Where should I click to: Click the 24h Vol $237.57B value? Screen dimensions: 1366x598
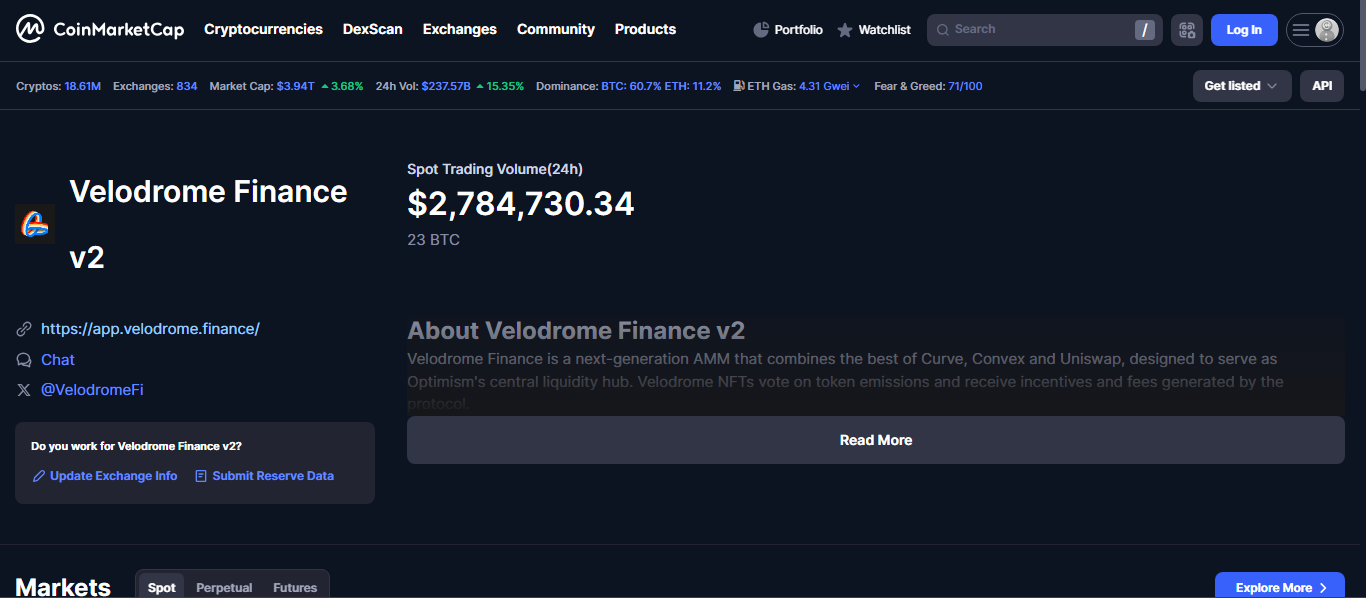446,86
